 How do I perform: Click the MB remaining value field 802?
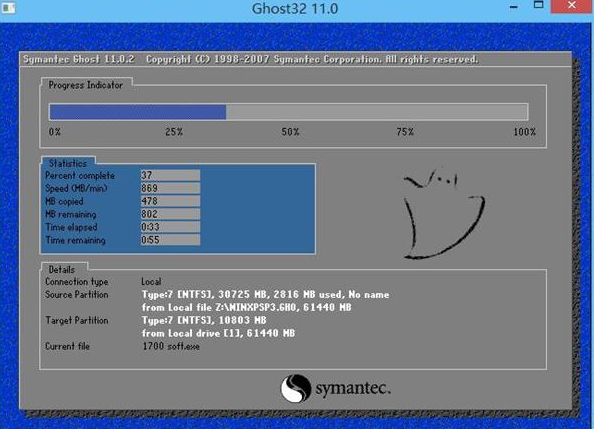(x=170, y=214)
